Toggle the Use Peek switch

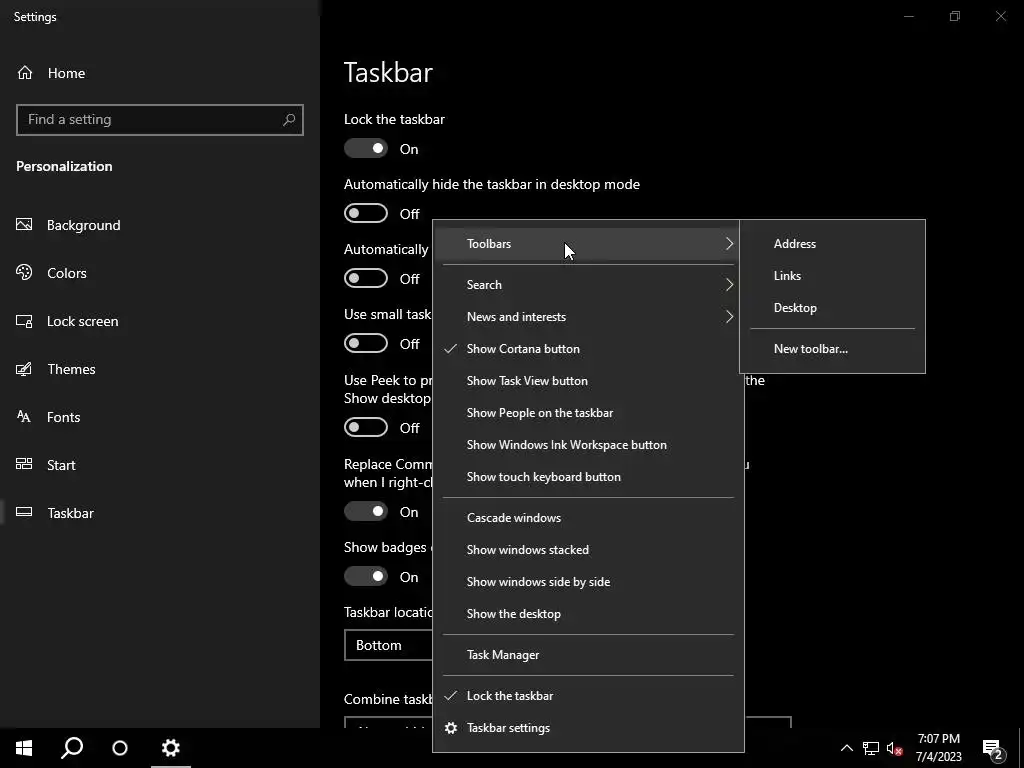(x=366, y=428)
